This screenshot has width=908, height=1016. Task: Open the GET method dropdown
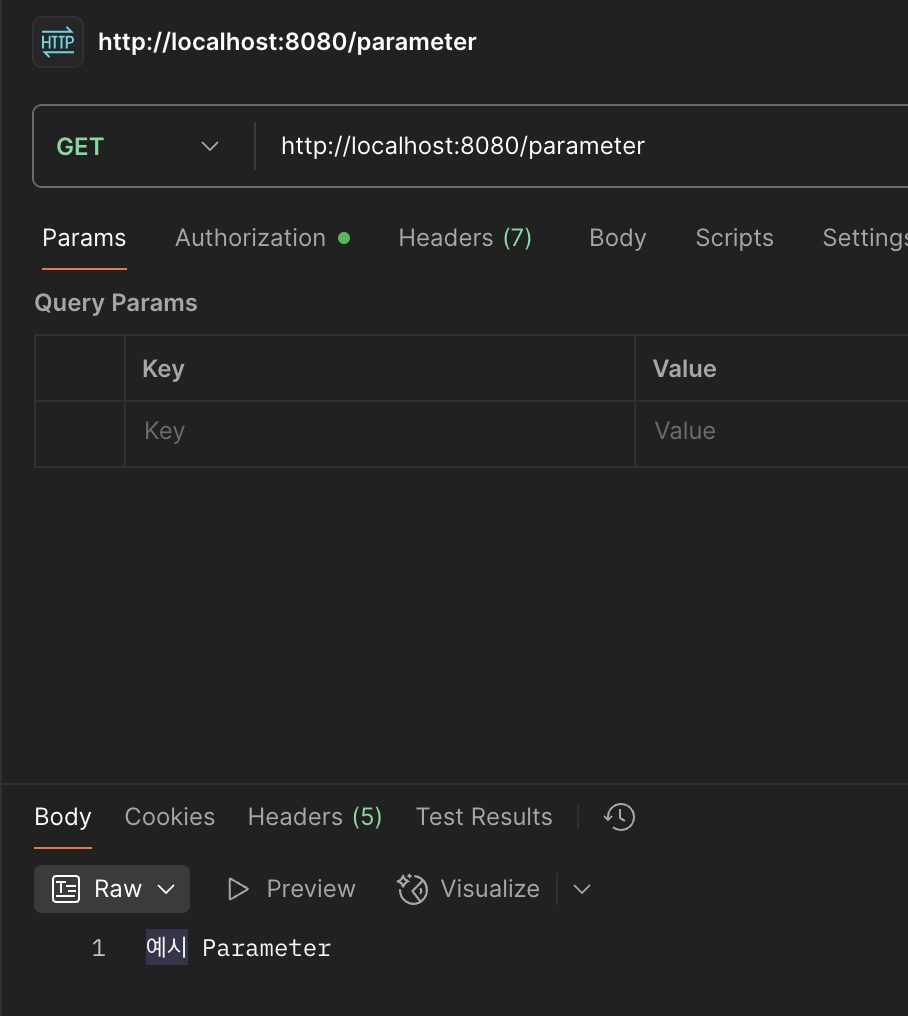[x=138, y=147]
